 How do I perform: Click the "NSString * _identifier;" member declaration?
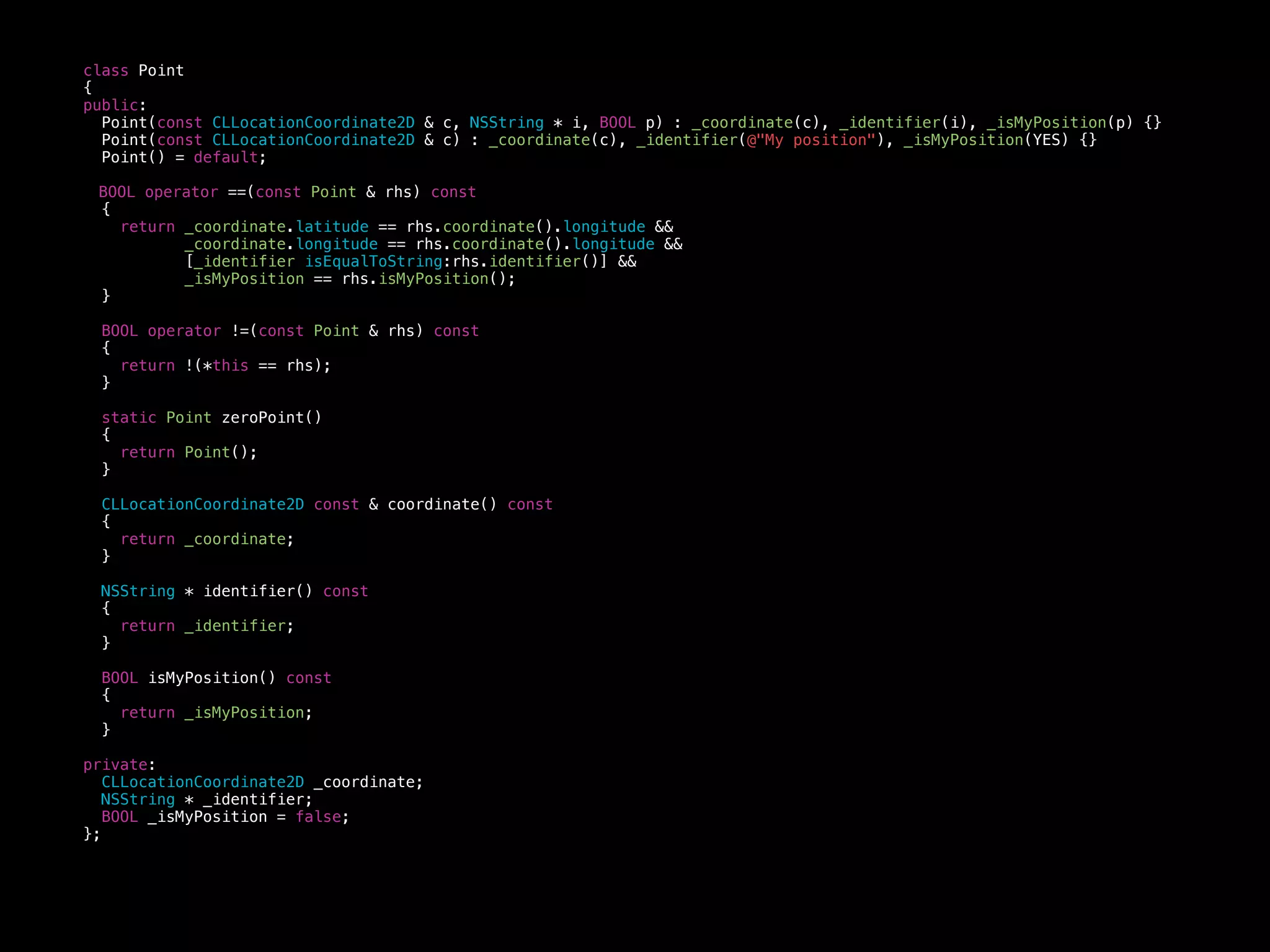point(206,800)
